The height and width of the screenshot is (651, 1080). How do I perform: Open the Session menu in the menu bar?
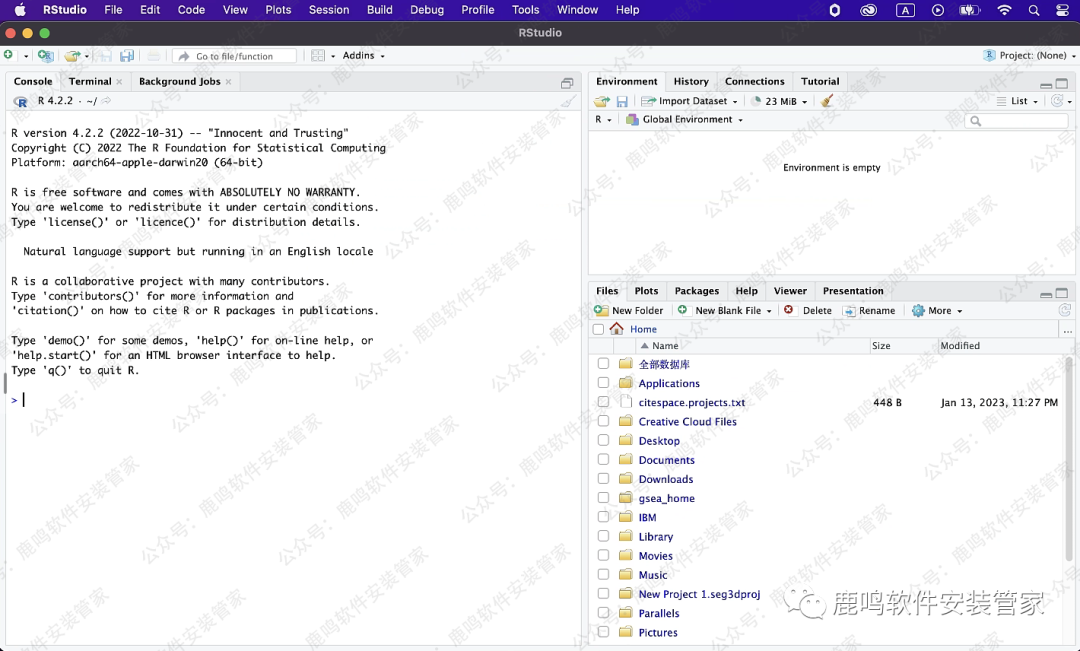[x=328, y=10]
